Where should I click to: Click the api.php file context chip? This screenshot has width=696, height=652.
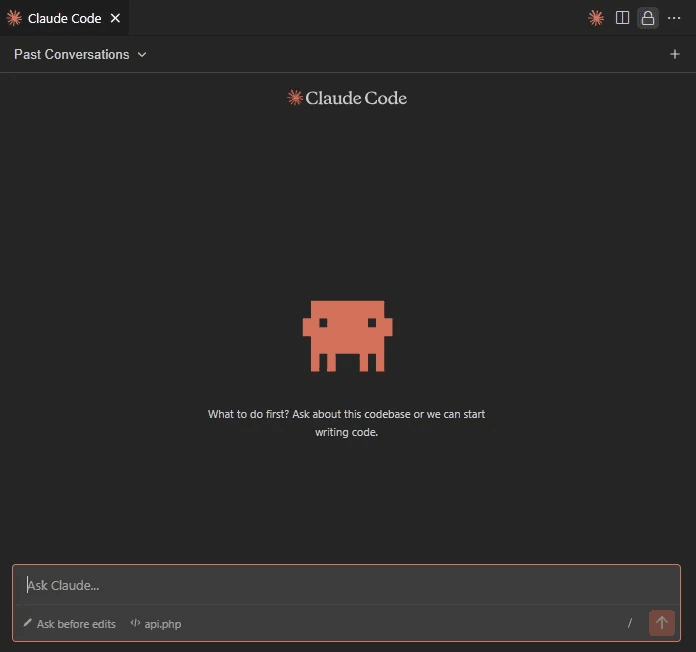156,624
